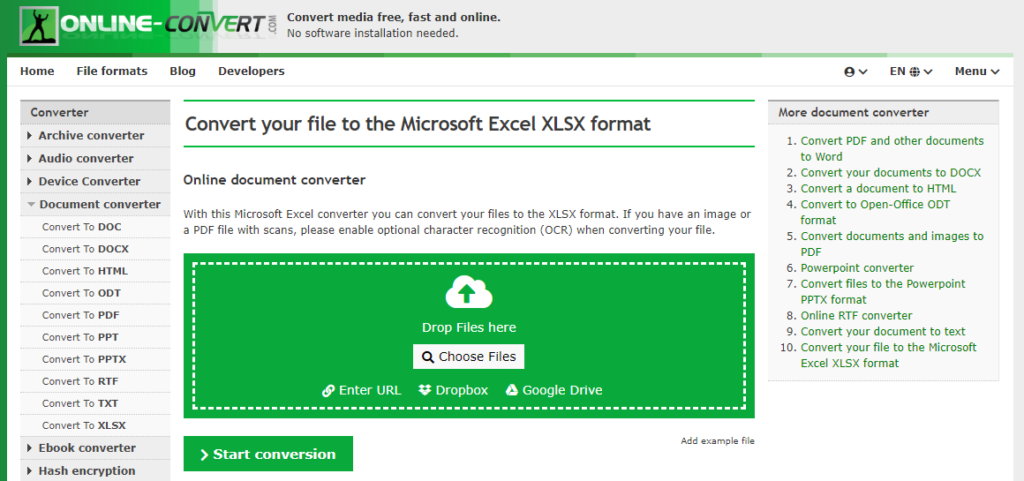Screen dimensions: 1024x481
Task: Click the Google Drive icon option
Action: pyautogui.click(x=554, y=390)
